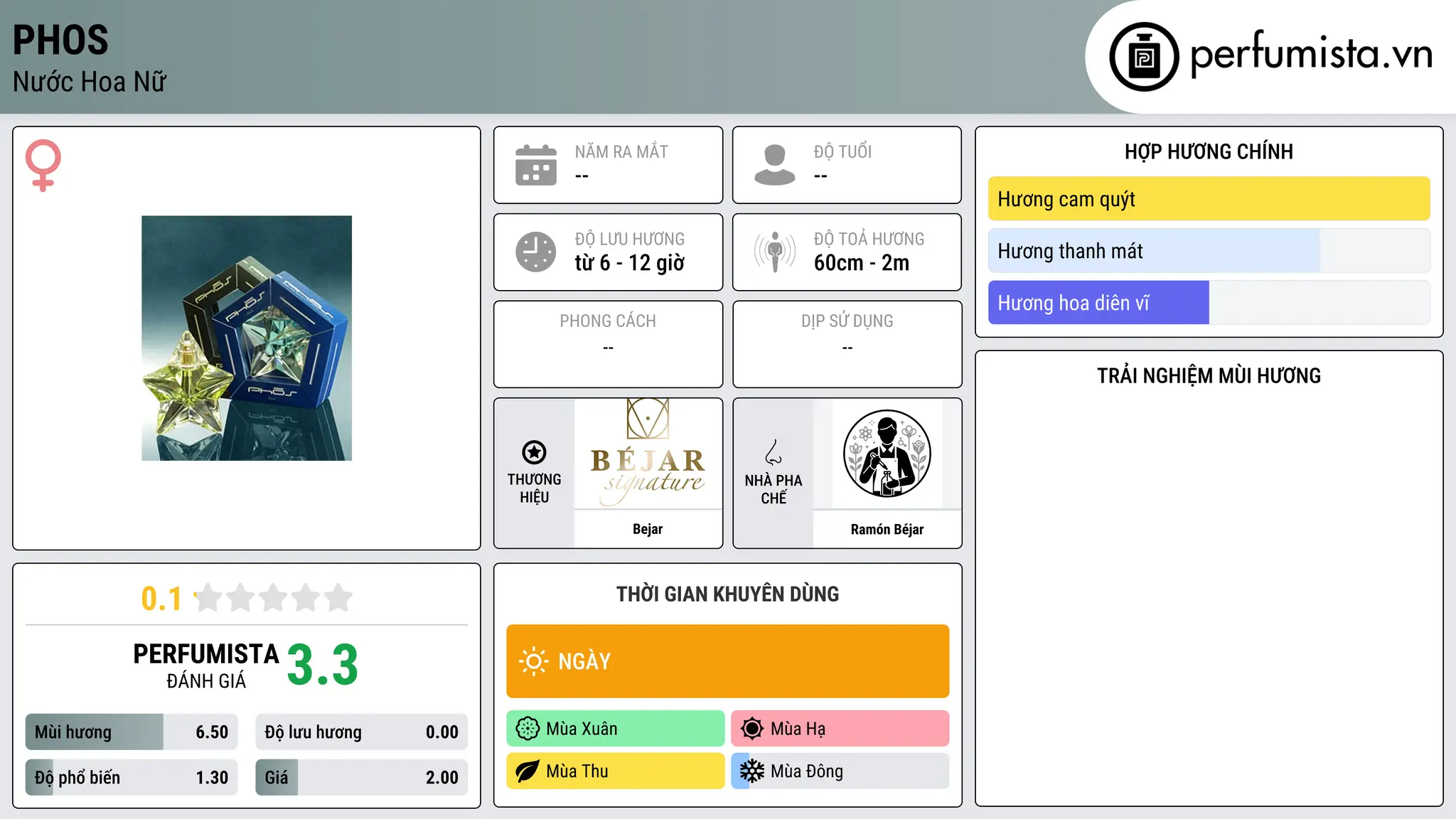Click the Độ tuổi label
The height and width of the screenshot is (819, 1456).
click(x=842, y=151)
